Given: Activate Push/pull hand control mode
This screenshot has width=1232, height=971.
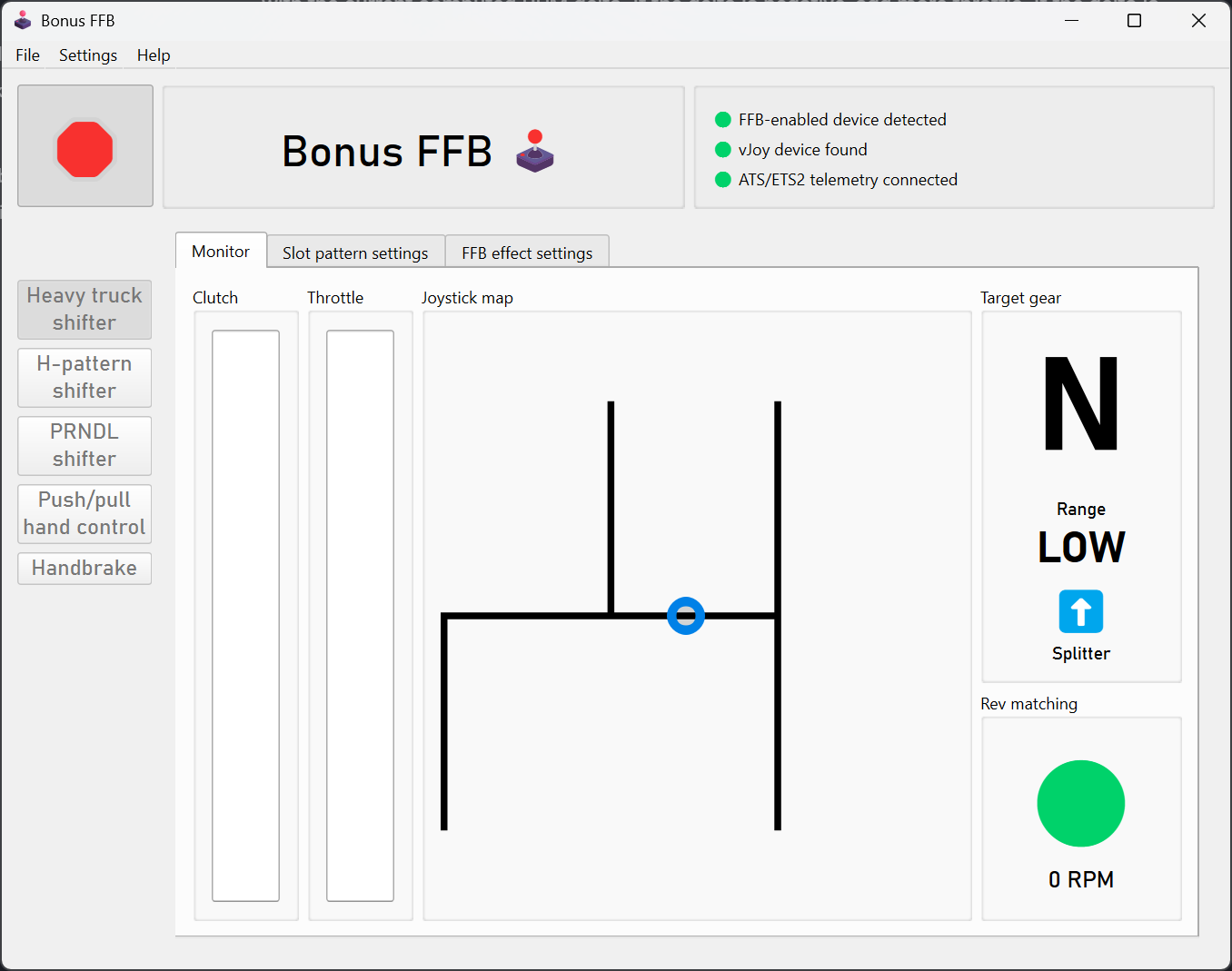Looking at the screenshot, I should 84,514.
